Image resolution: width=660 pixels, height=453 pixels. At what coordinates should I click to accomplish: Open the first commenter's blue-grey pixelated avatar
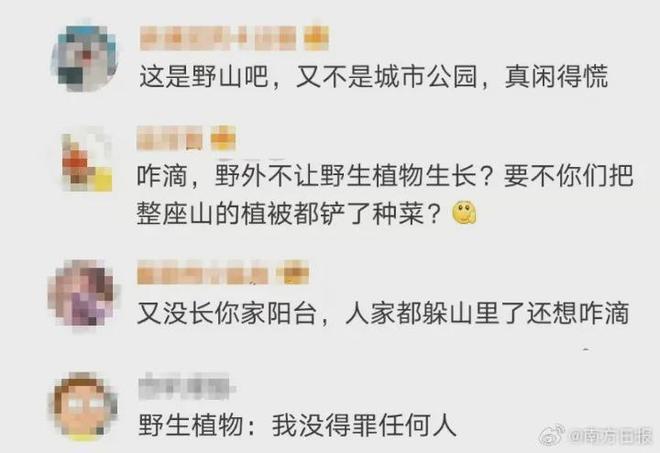pos(84,57)
